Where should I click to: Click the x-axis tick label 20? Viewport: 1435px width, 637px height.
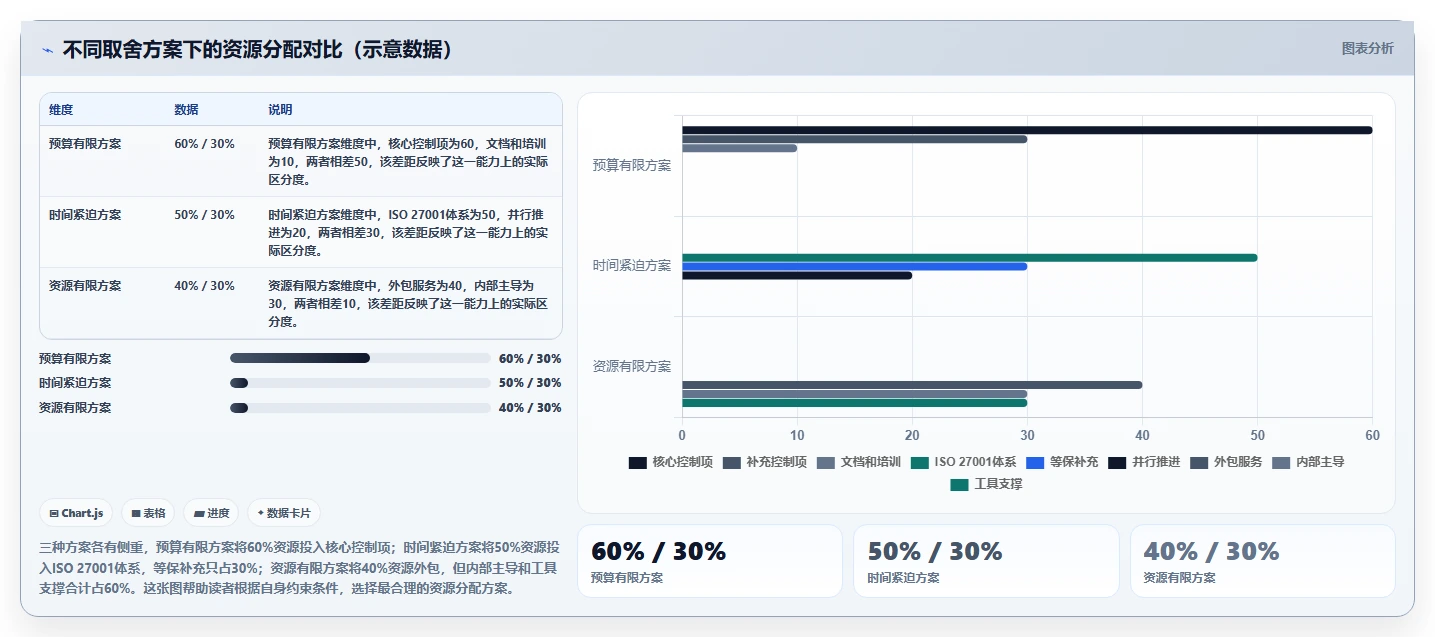[x=912, y=436]
